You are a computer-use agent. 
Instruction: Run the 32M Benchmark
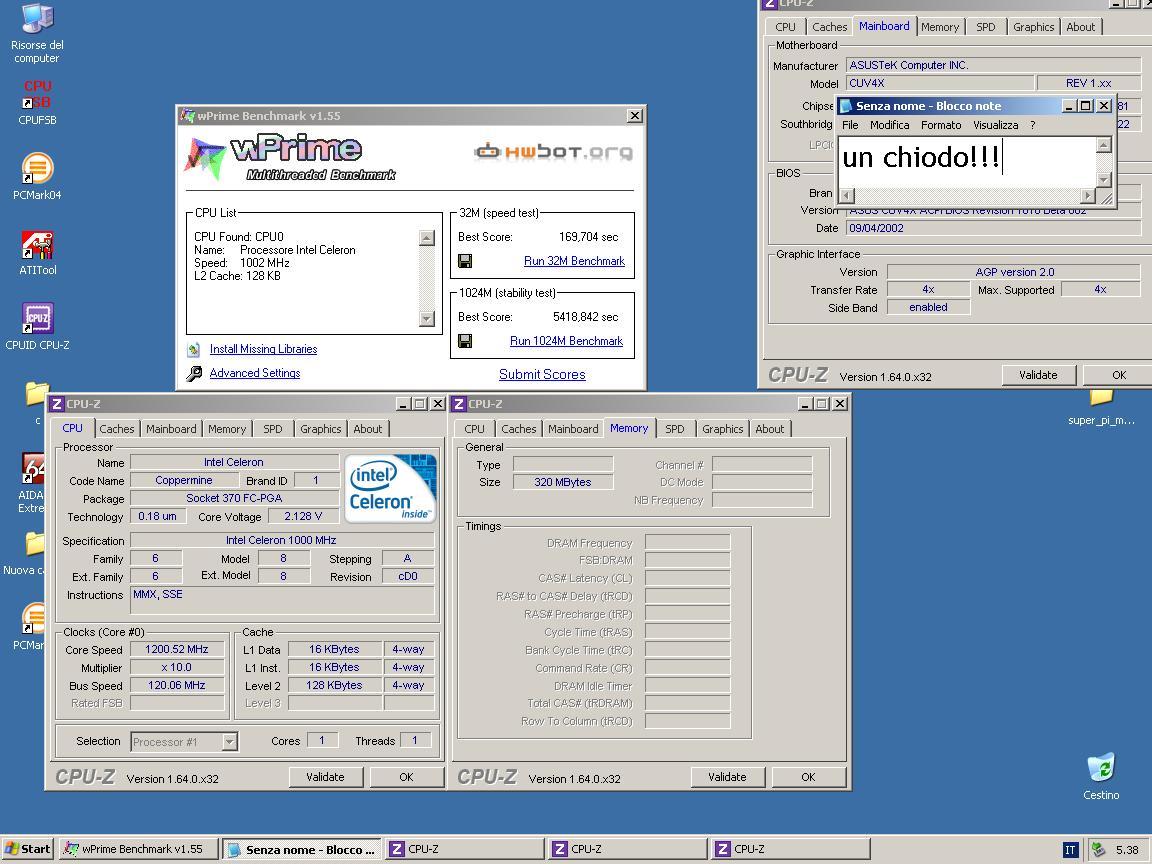pyautogui.click(x=574, y=261)
